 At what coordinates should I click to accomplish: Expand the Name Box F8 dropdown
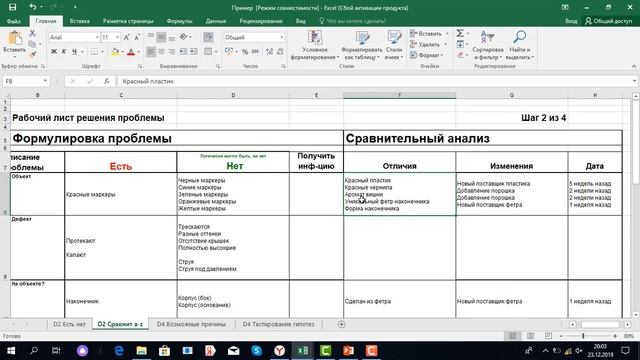tap(45, 81)
